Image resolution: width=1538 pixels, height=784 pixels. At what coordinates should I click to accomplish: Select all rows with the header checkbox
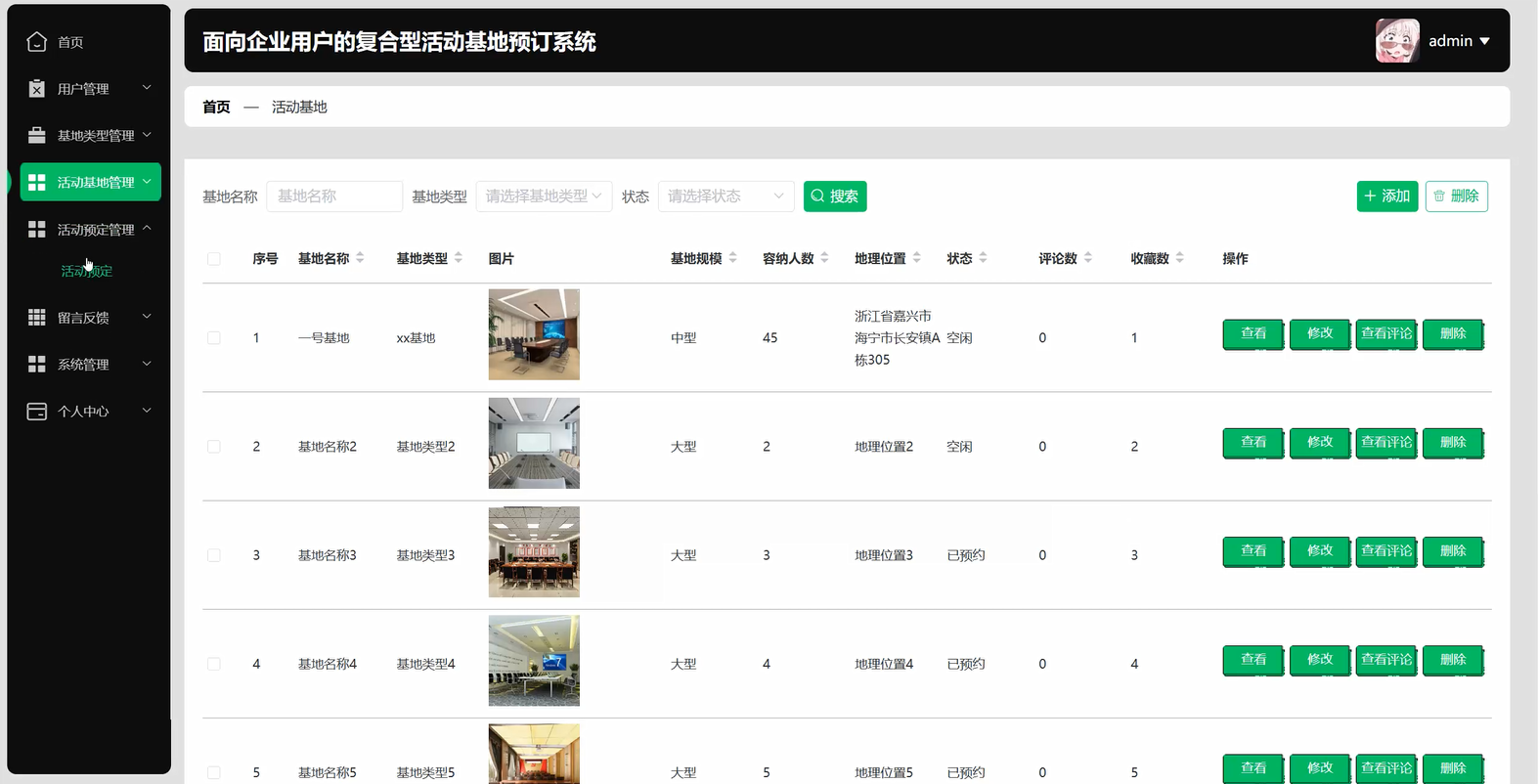(214, 259)
